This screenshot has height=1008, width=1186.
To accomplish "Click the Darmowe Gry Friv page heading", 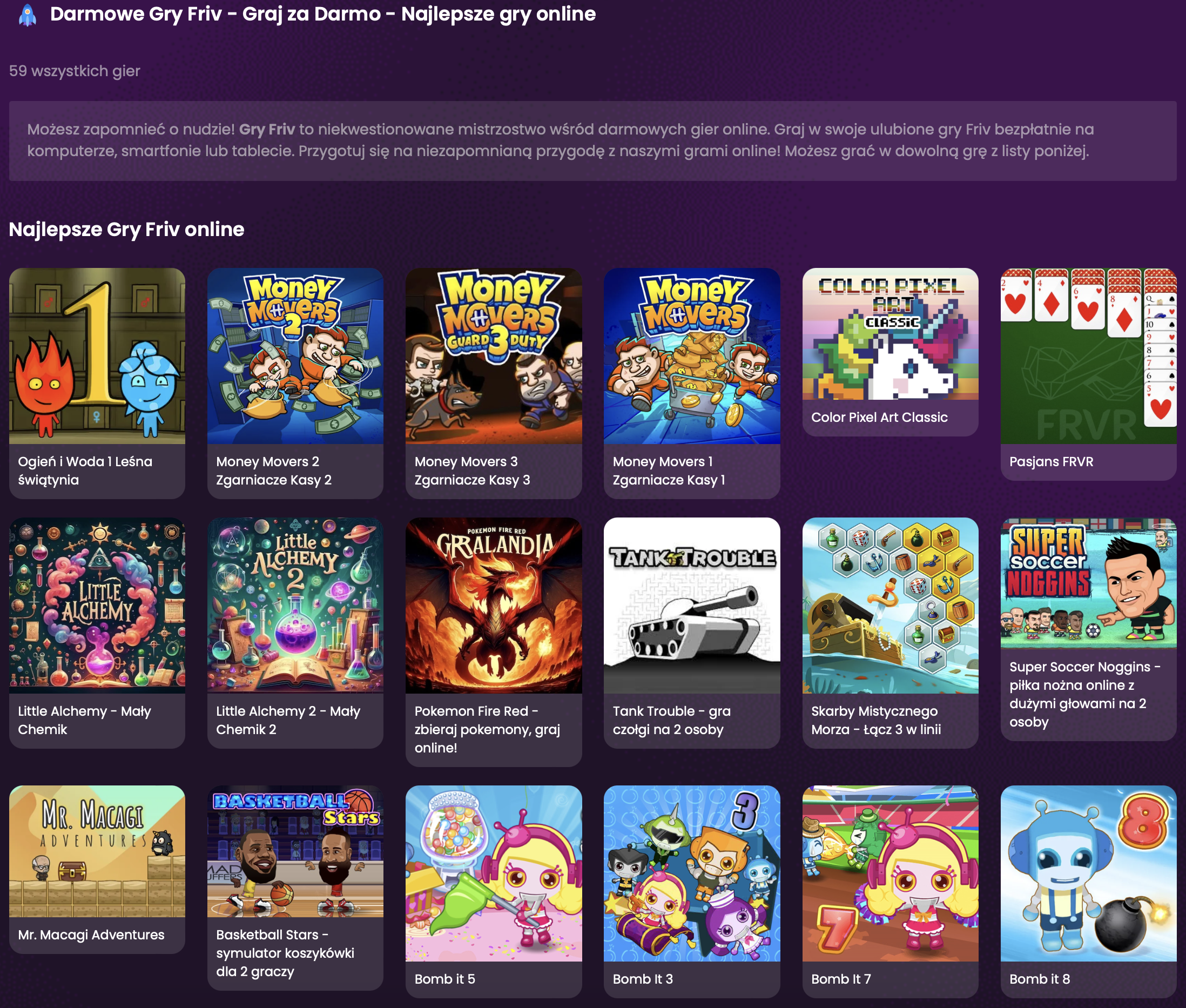I will point(322,14).
